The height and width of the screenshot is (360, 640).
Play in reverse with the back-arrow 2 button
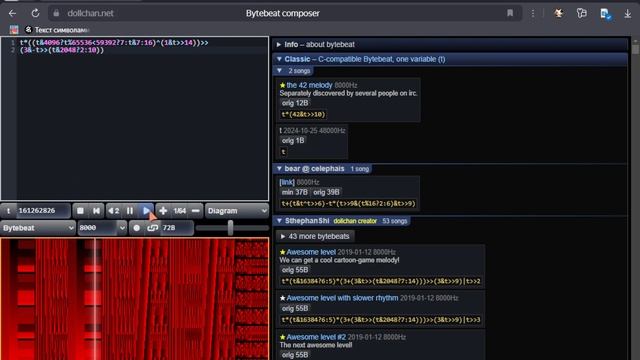(x=113, y=211)
